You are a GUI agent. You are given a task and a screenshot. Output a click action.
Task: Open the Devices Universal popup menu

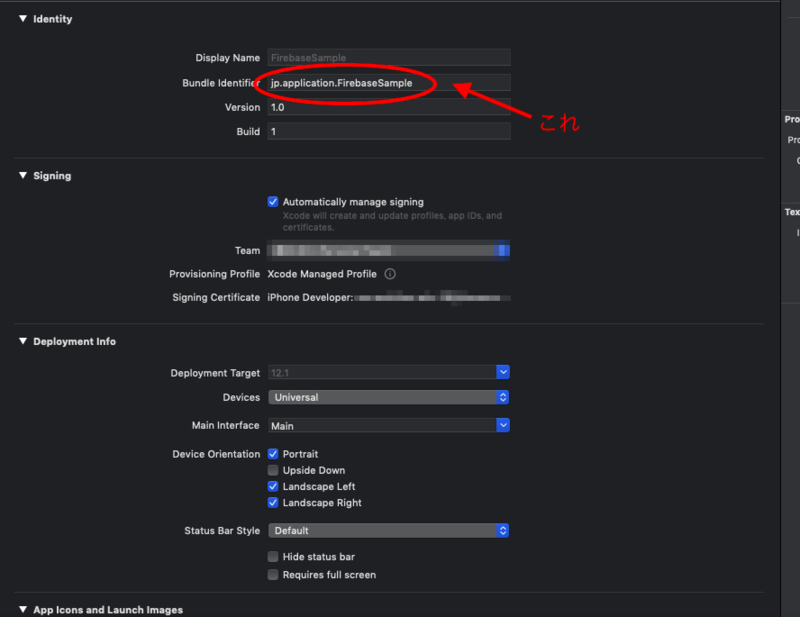tap(389, 397)
